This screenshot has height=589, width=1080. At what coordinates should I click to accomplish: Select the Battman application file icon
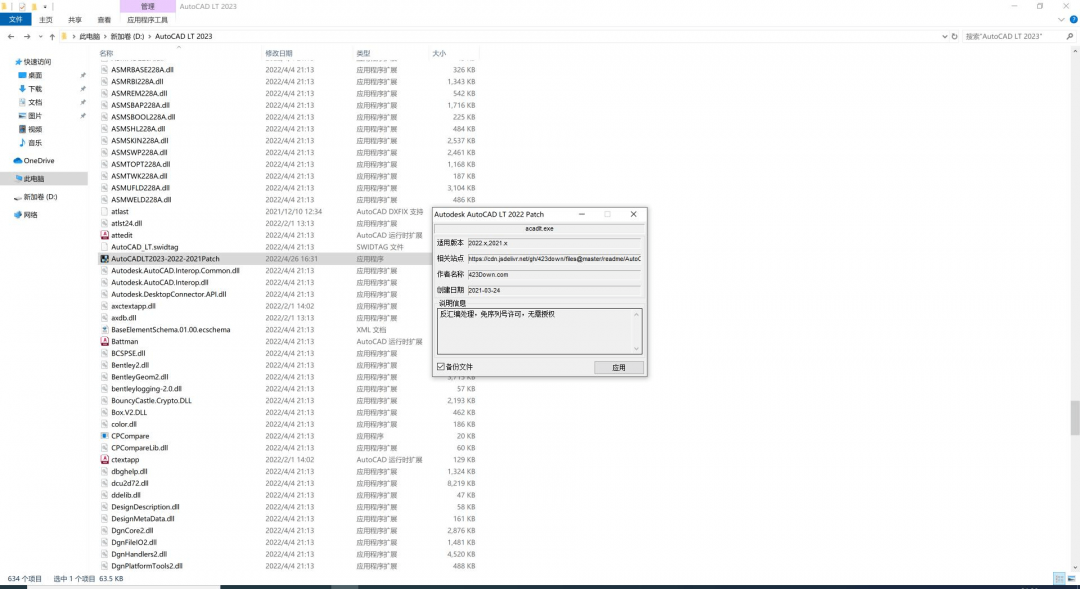pos(104,341)
